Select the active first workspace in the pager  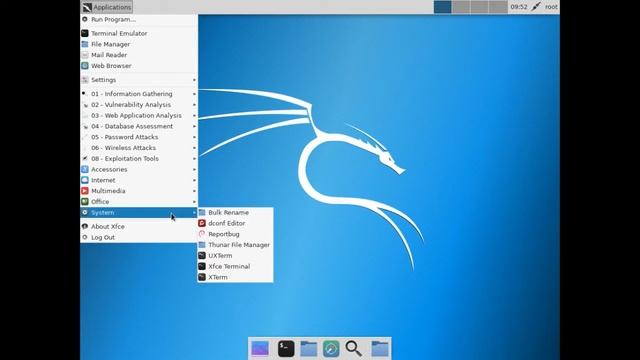coord(442,7)
